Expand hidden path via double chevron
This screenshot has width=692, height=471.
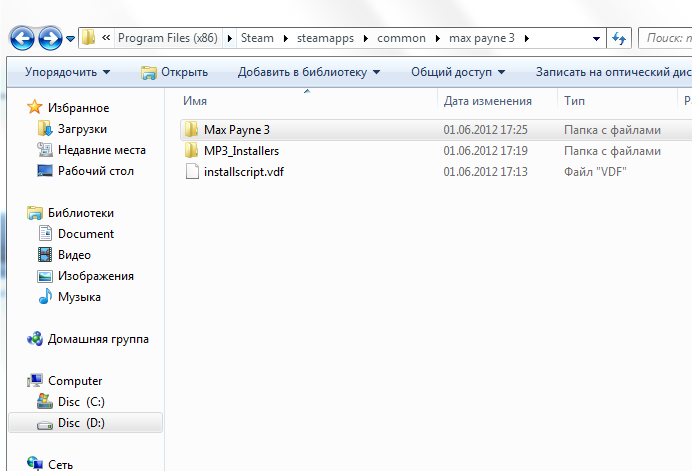106,38
